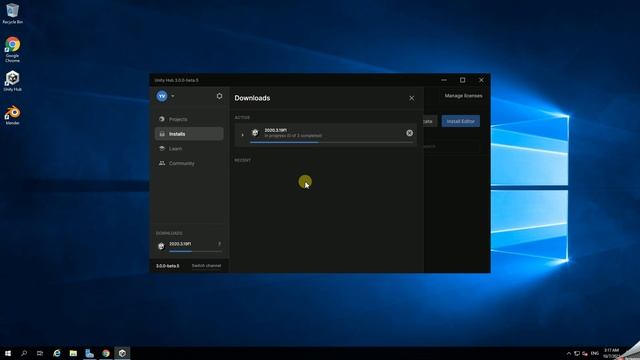Switch to Chrome in the taskbar

[106, 353]
